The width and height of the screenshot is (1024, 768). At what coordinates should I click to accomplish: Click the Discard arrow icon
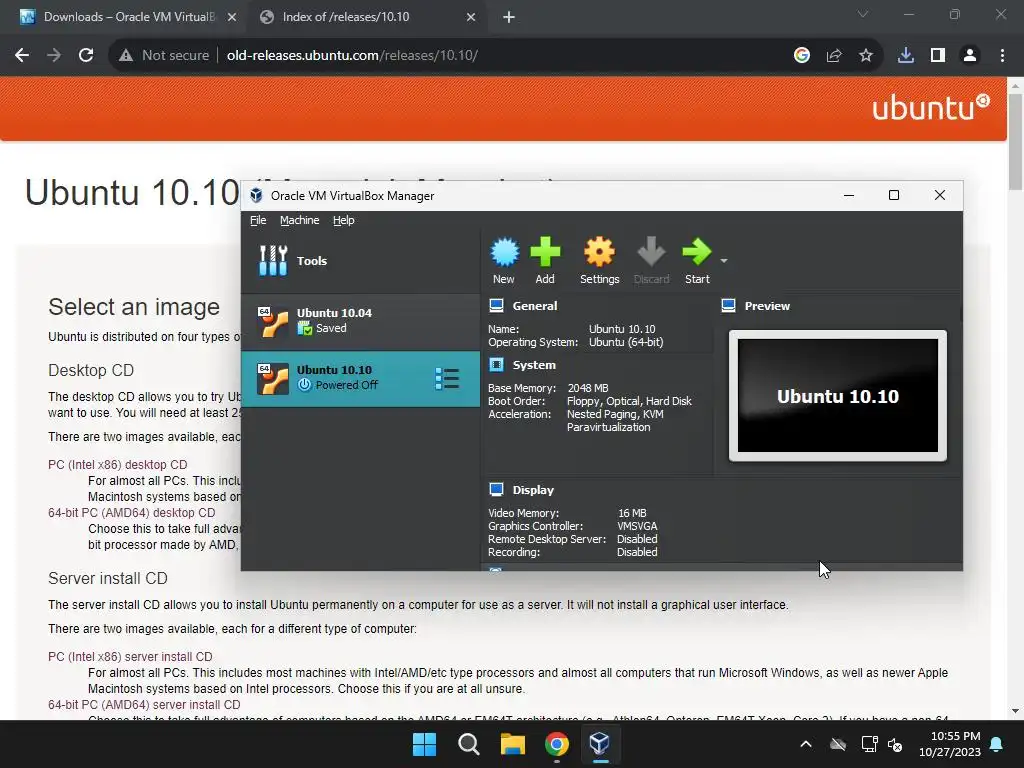pos(651,253)
